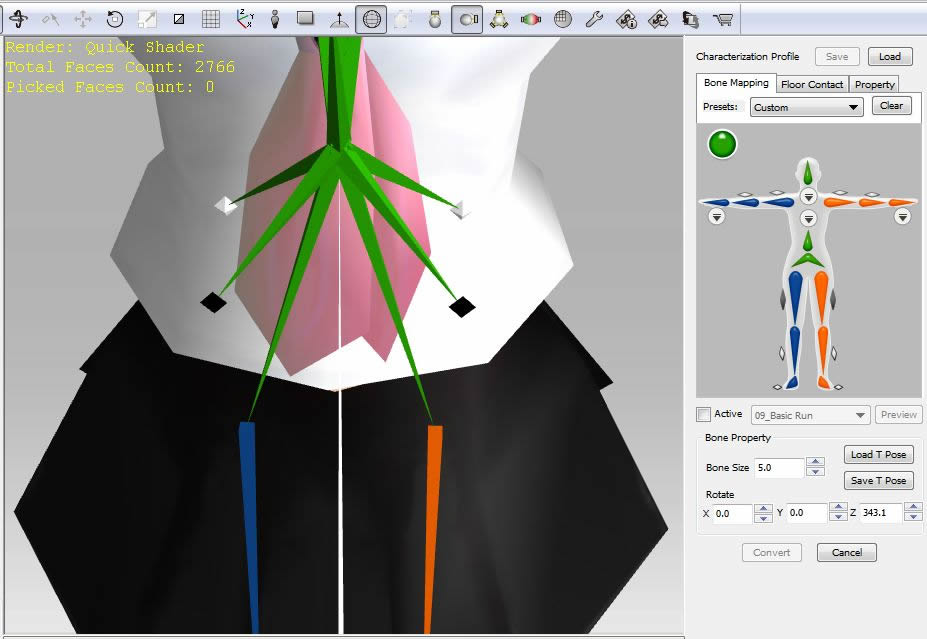This screenshot has height=639, width=927.
Task: Pick the scale tool with diagonal arrow
Action: [x=147, y=19]
